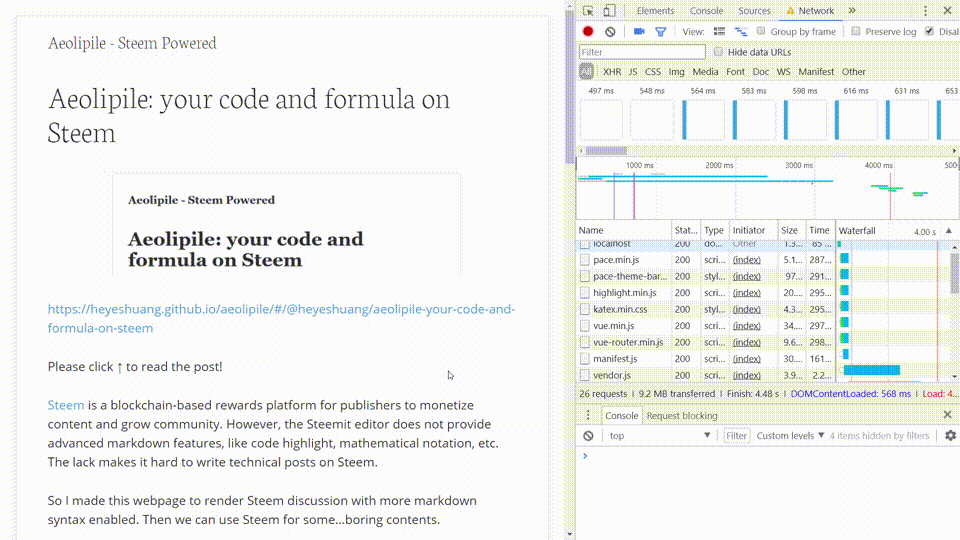Select the pace-theme-bar request row
This screenshot has height=540, width=960.
coord(707,277)
